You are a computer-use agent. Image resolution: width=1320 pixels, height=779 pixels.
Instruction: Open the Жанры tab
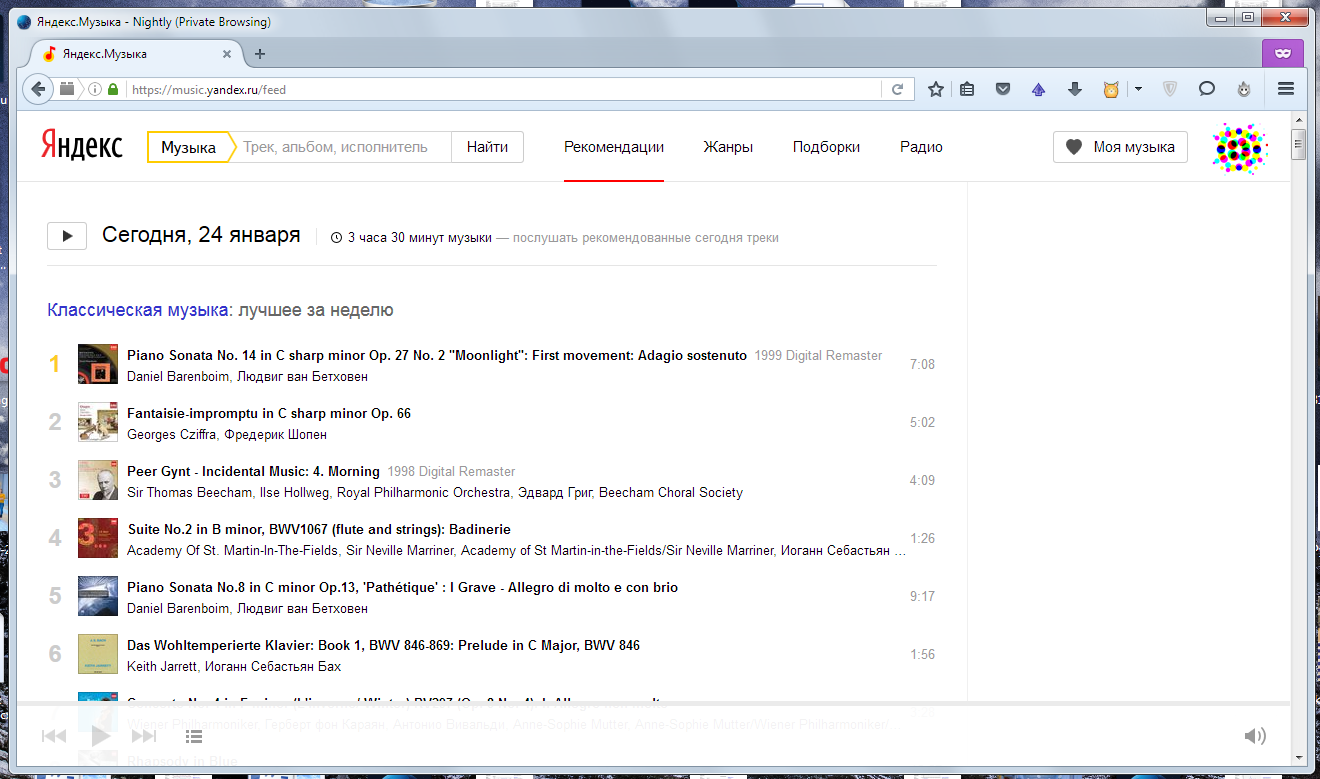[x=728, y=147]
